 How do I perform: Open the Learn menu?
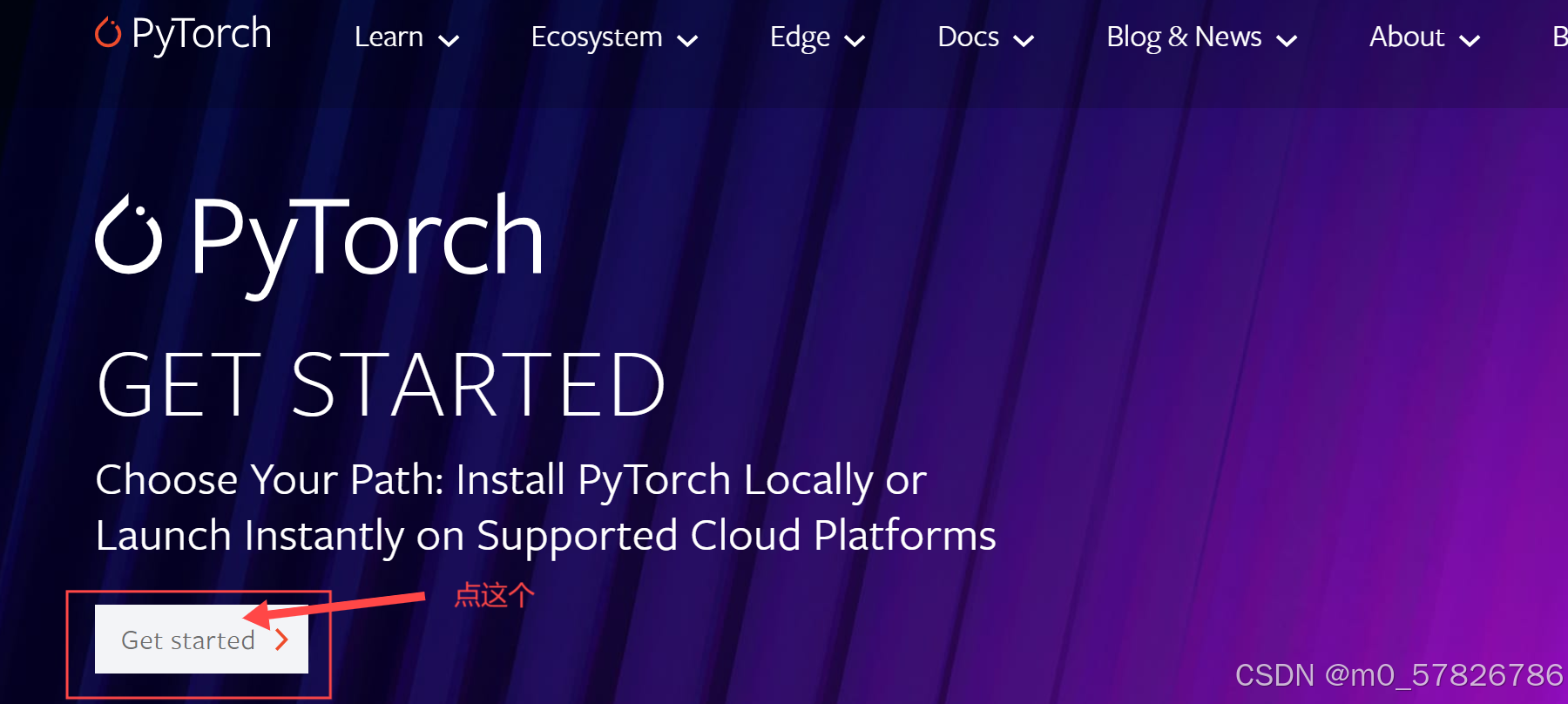pyautogui.click(x=389, y=37)
